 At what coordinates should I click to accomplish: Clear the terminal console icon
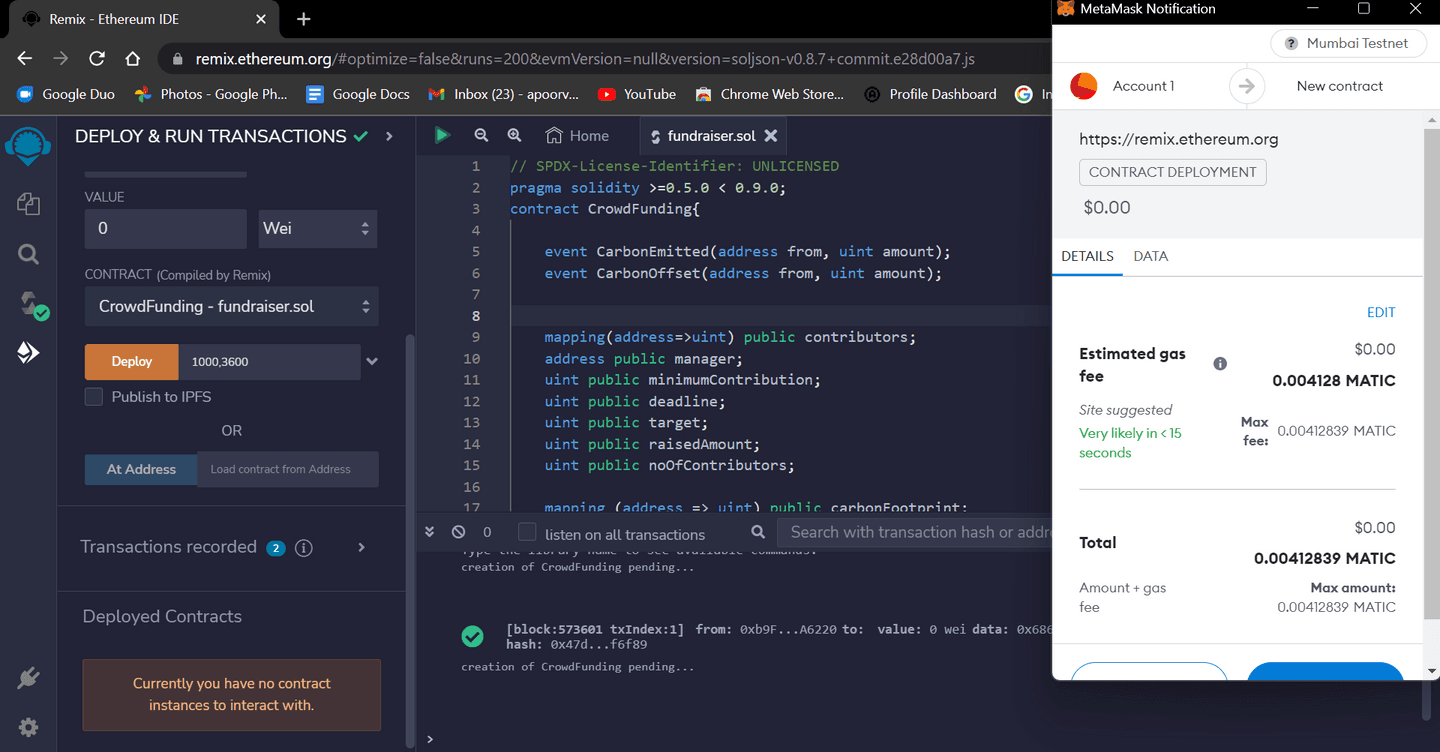458,533
